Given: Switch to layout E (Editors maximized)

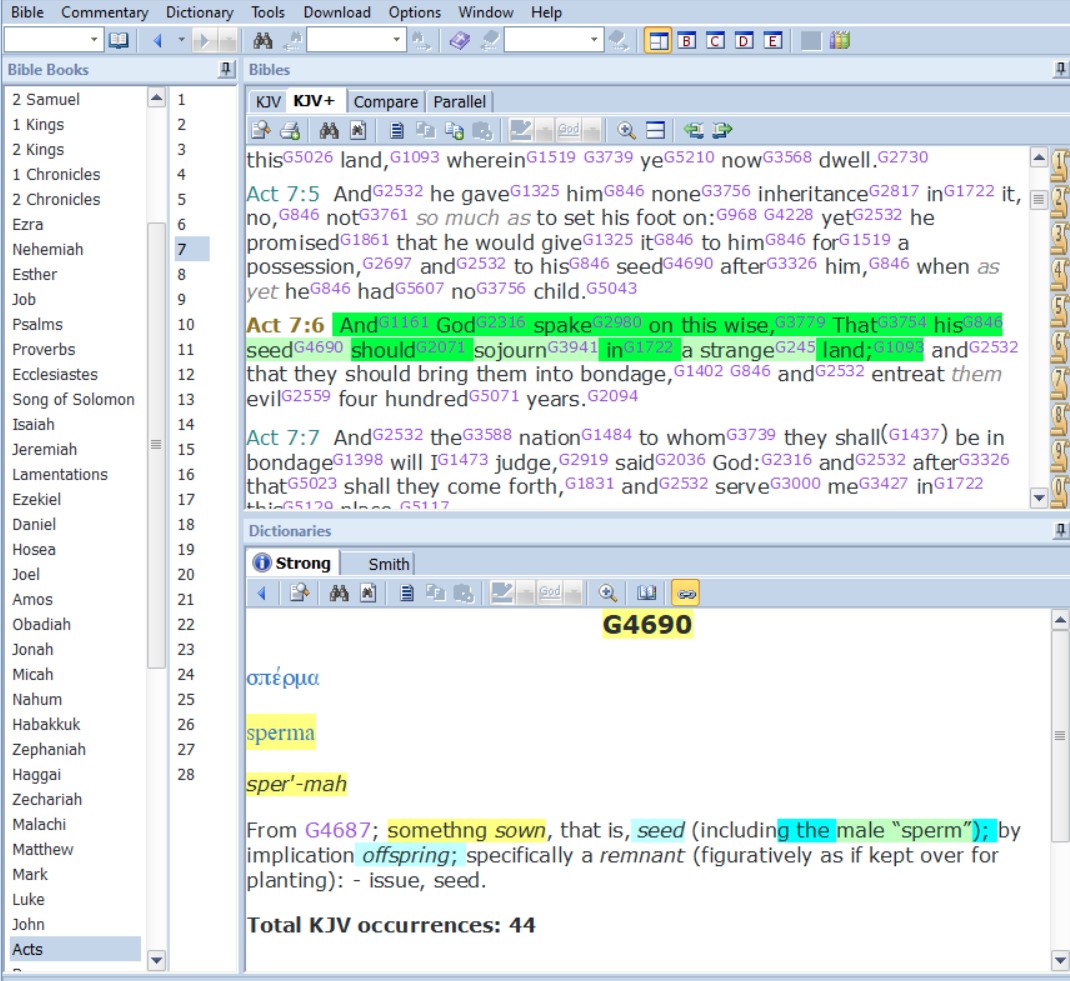Looking at the screenshot, I should [x=772, y=41].
